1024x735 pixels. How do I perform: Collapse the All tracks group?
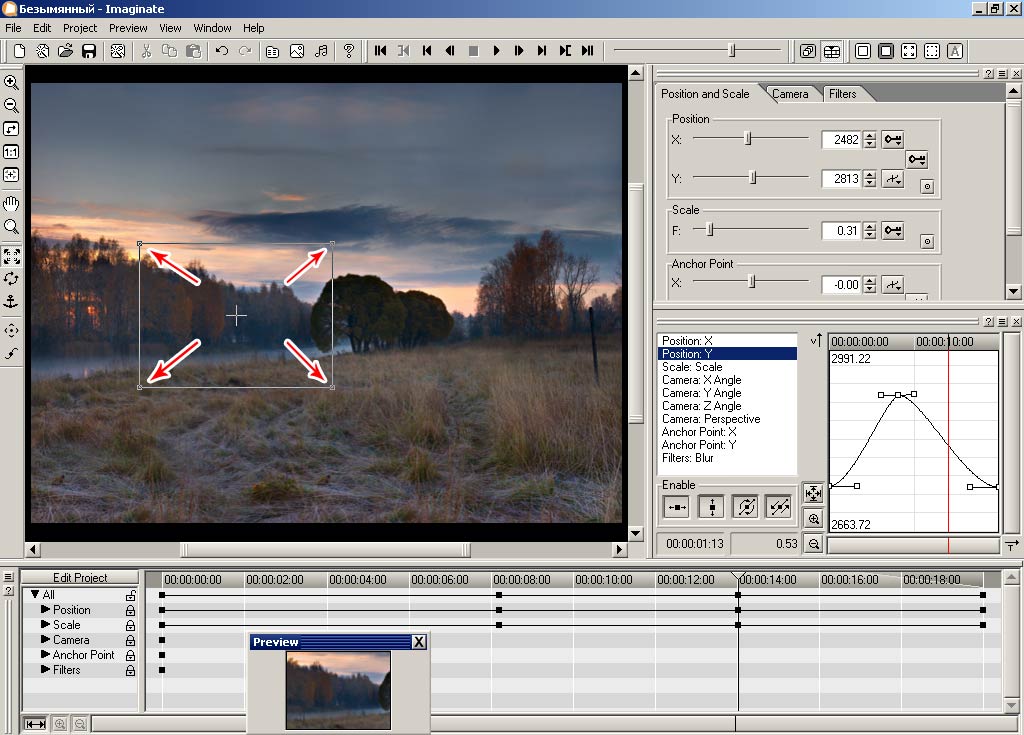click(35, 595)
